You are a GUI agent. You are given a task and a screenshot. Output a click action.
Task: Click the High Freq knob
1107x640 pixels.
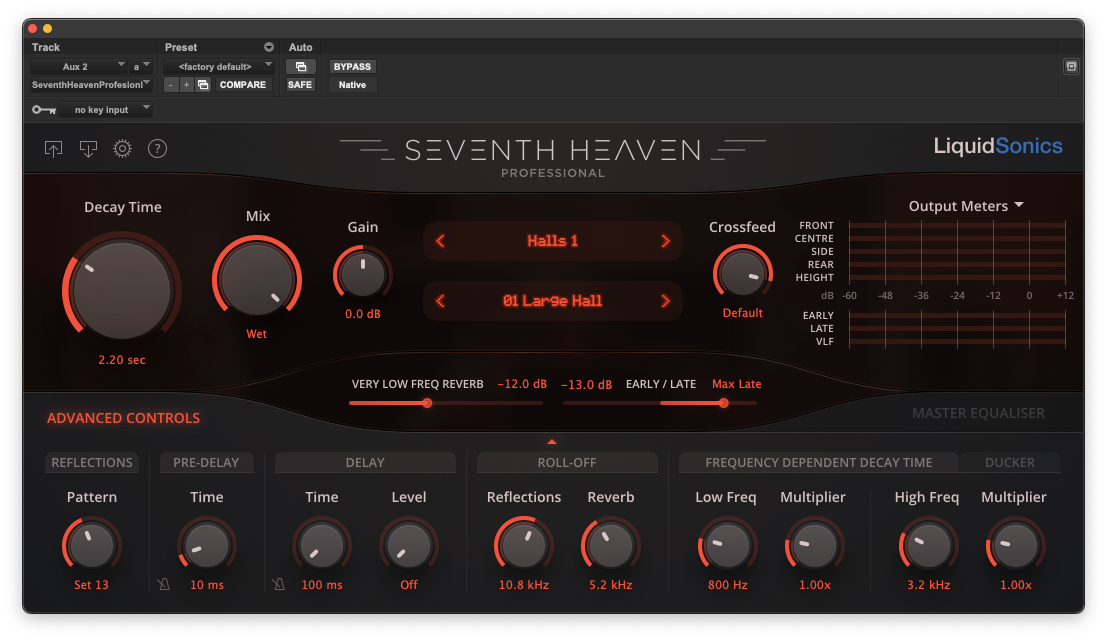(x=928, y=545)
